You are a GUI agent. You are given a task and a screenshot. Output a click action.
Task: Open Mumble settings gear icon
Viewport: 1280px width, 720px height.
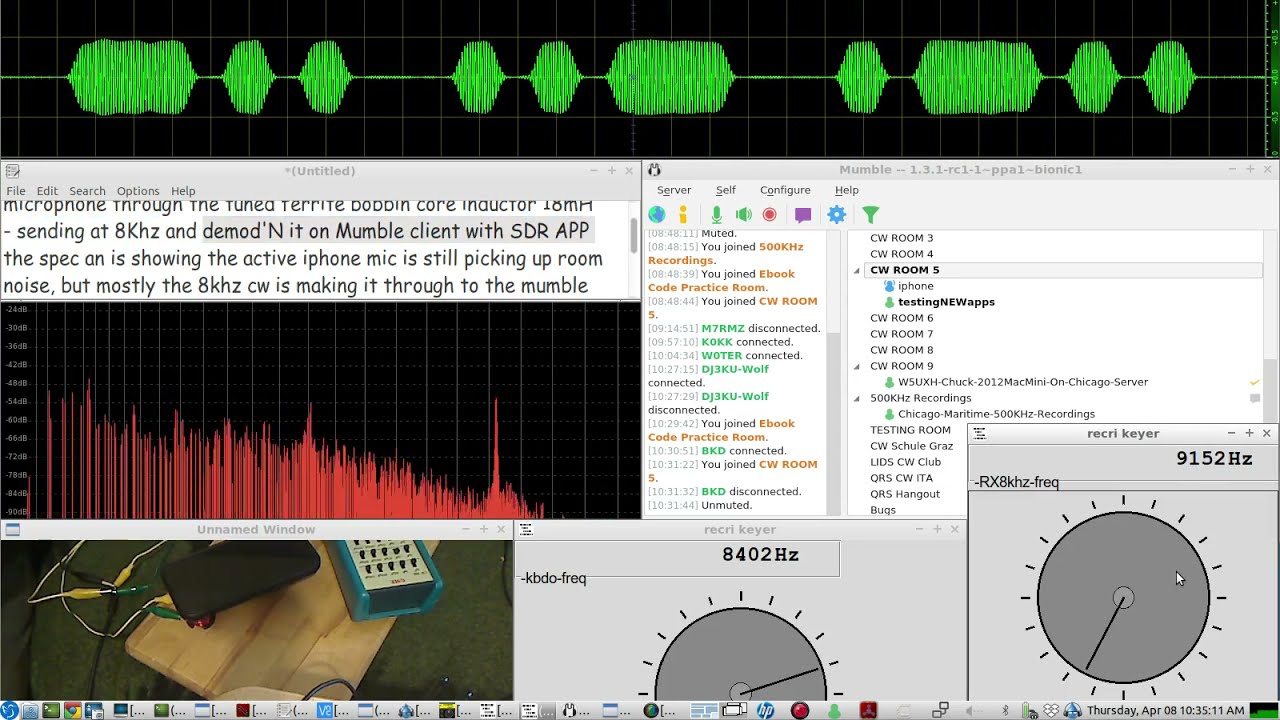(x=837, y=214)
